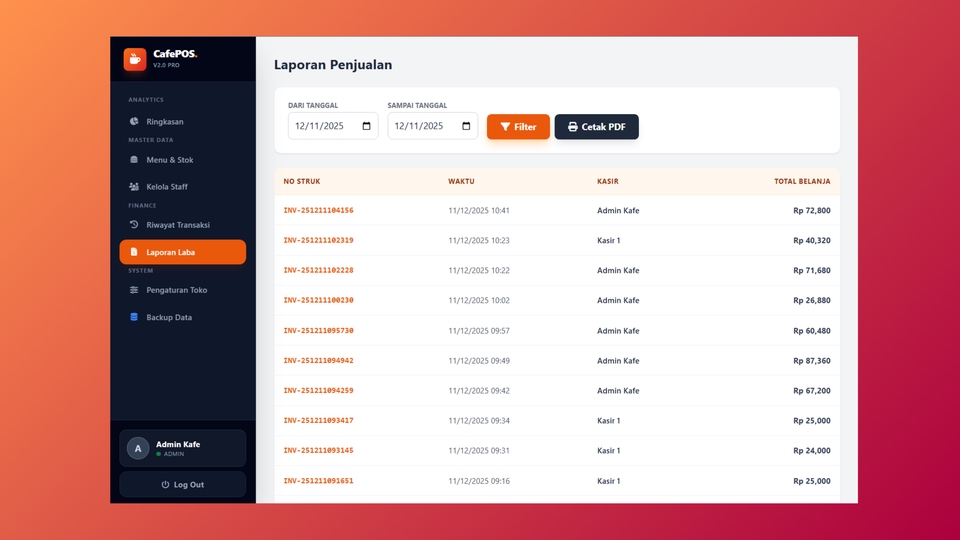This screenshot has width=960, height=540.
Task: Click the No Struk column header
Action: coord(301,182)
